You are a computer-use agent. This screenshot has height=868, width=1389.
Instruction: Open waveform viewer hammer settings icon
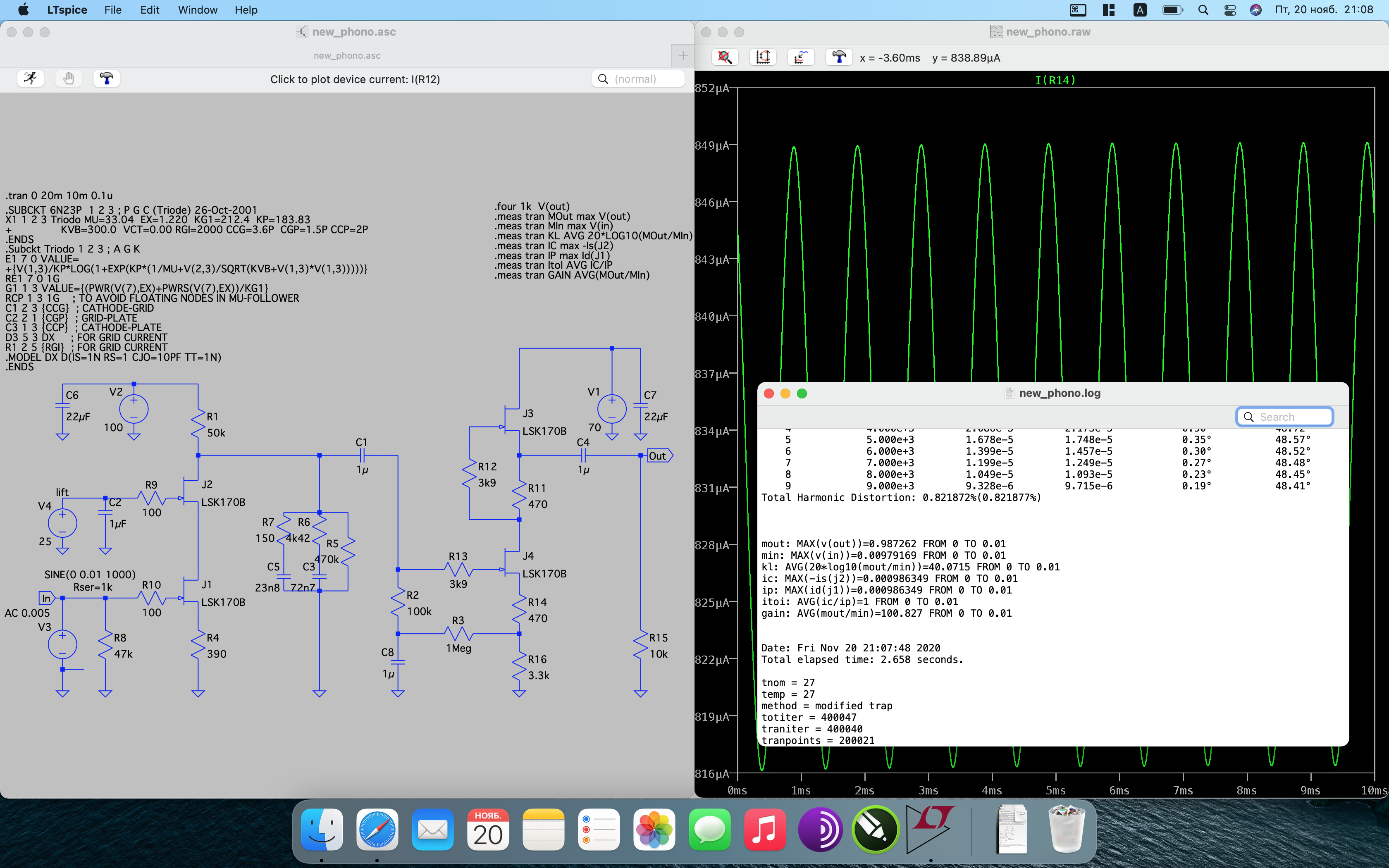point(838,57)
